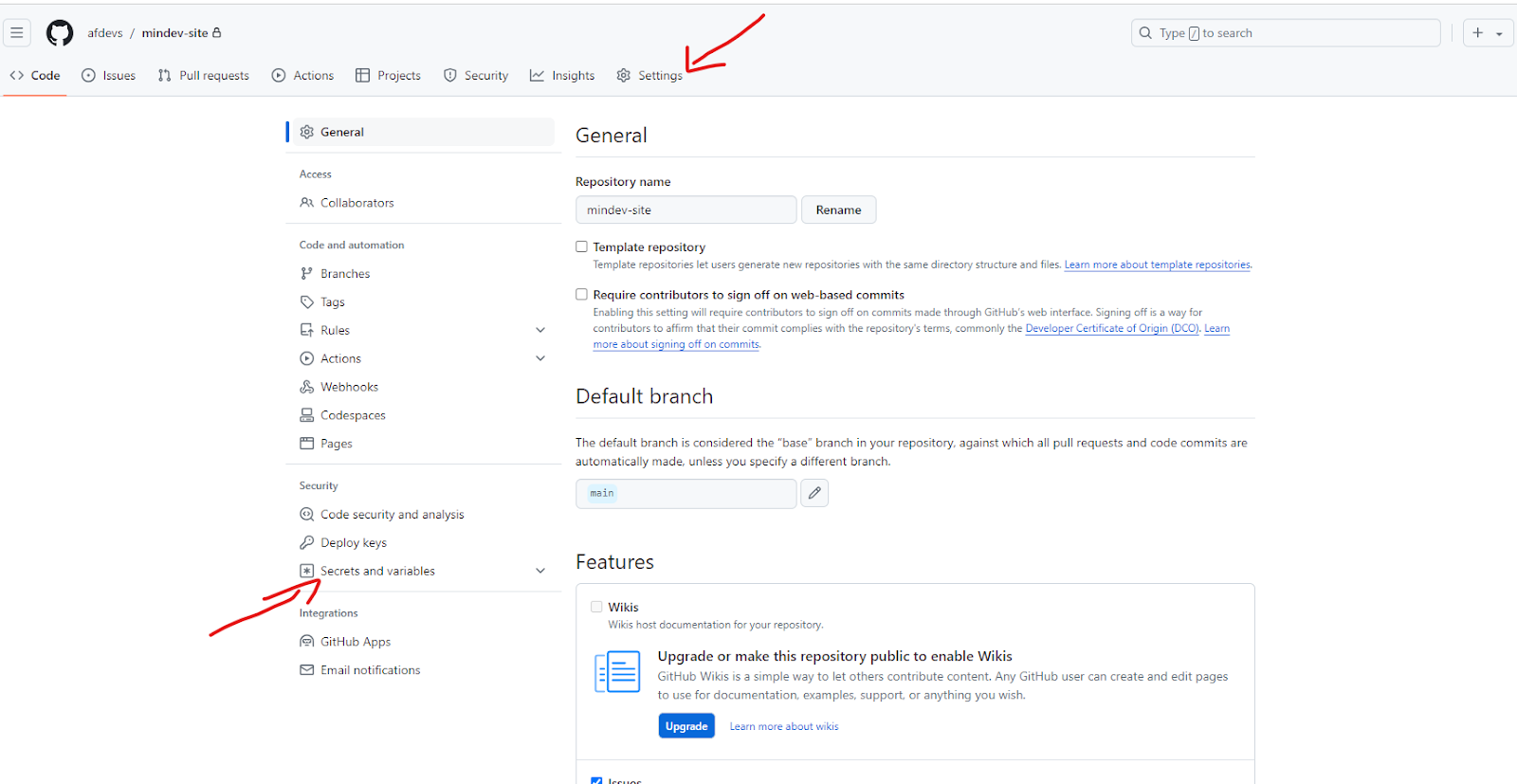Click the Settings gear icon in top nav
The image size is (1517, 784).
(x=623, y=75)
